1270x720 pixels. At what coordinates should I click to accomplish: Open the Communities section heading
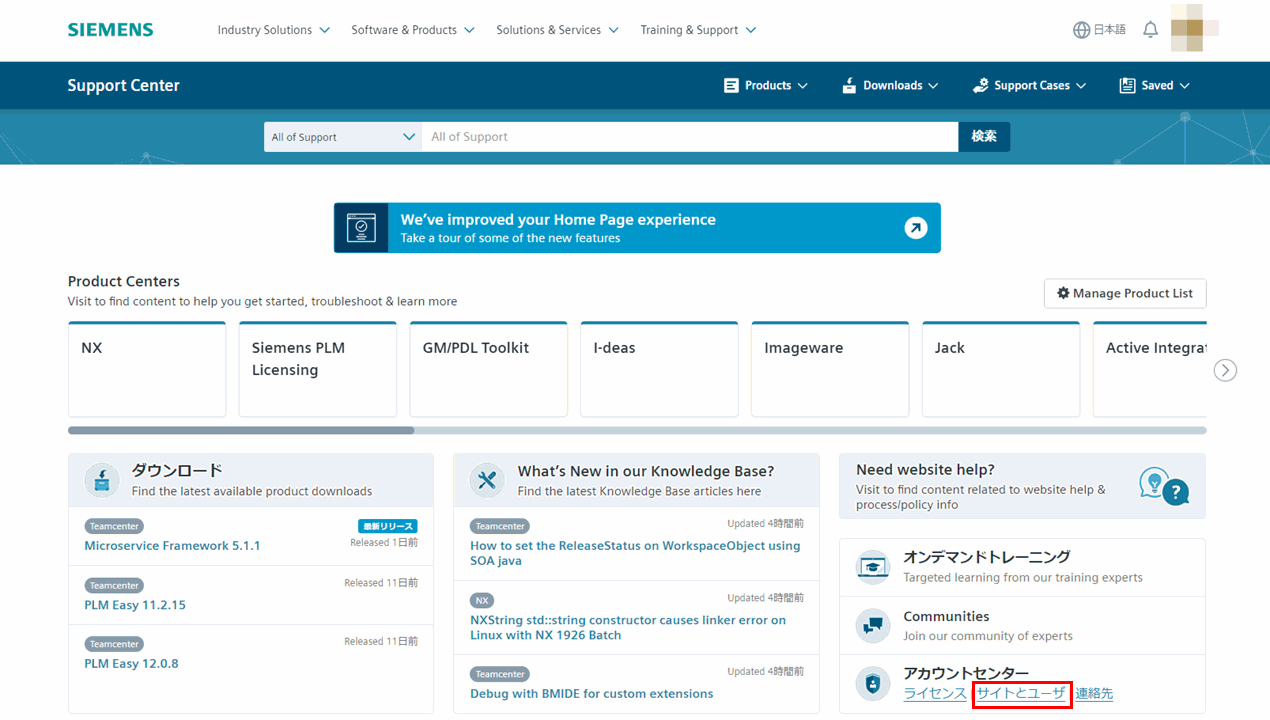946,616
